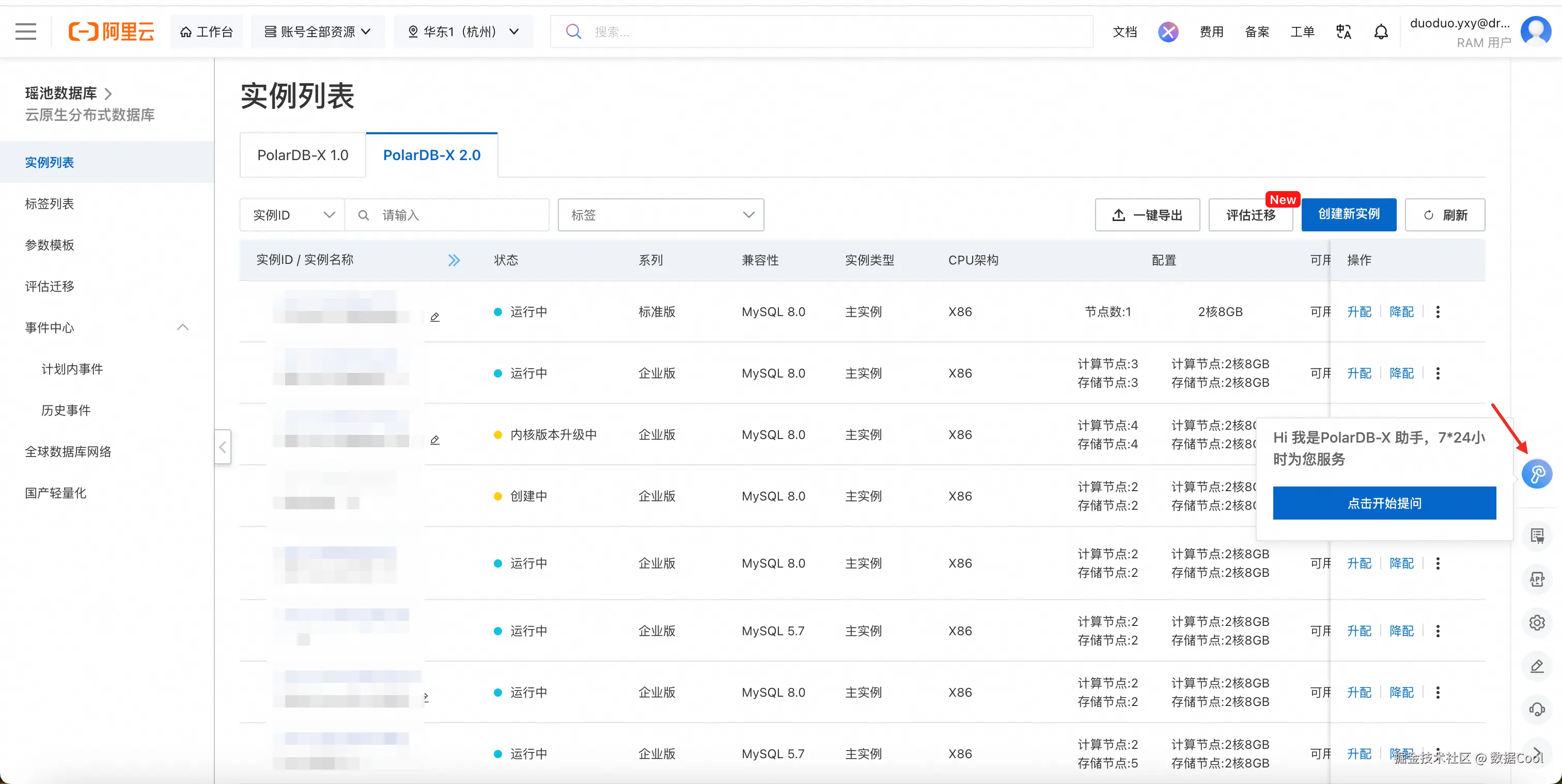Open the PolarDB-X assistant floating icon
This screenshot has width=1562, height=784.
(1537, 474)
